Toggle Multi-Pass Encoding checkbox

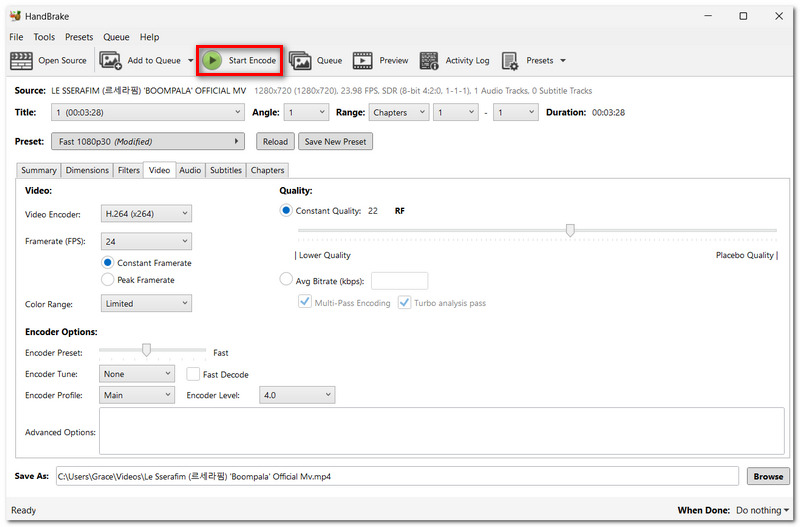coord(305,302)
